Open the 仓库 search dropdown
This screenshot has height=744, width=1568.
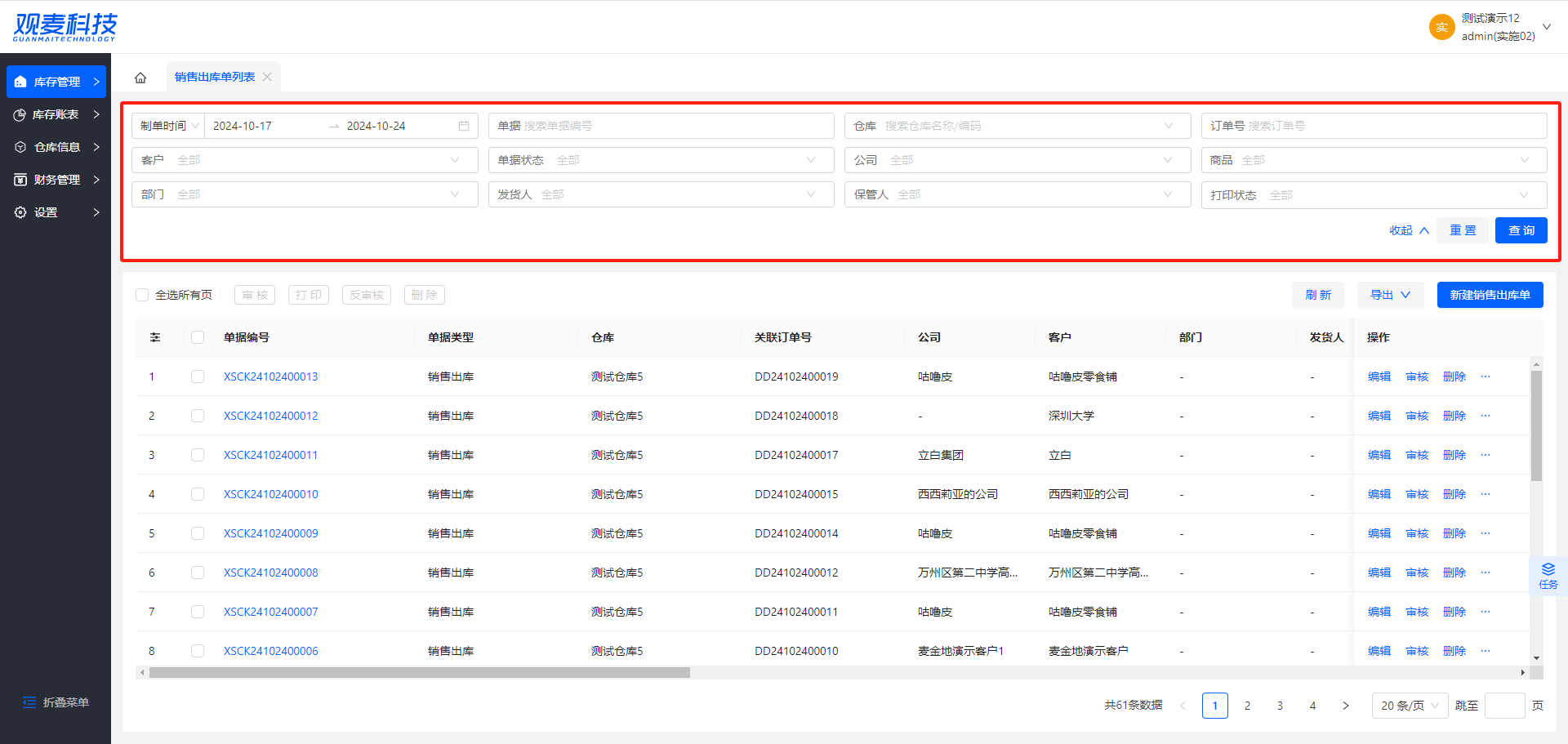click(x=1018, y=126)
